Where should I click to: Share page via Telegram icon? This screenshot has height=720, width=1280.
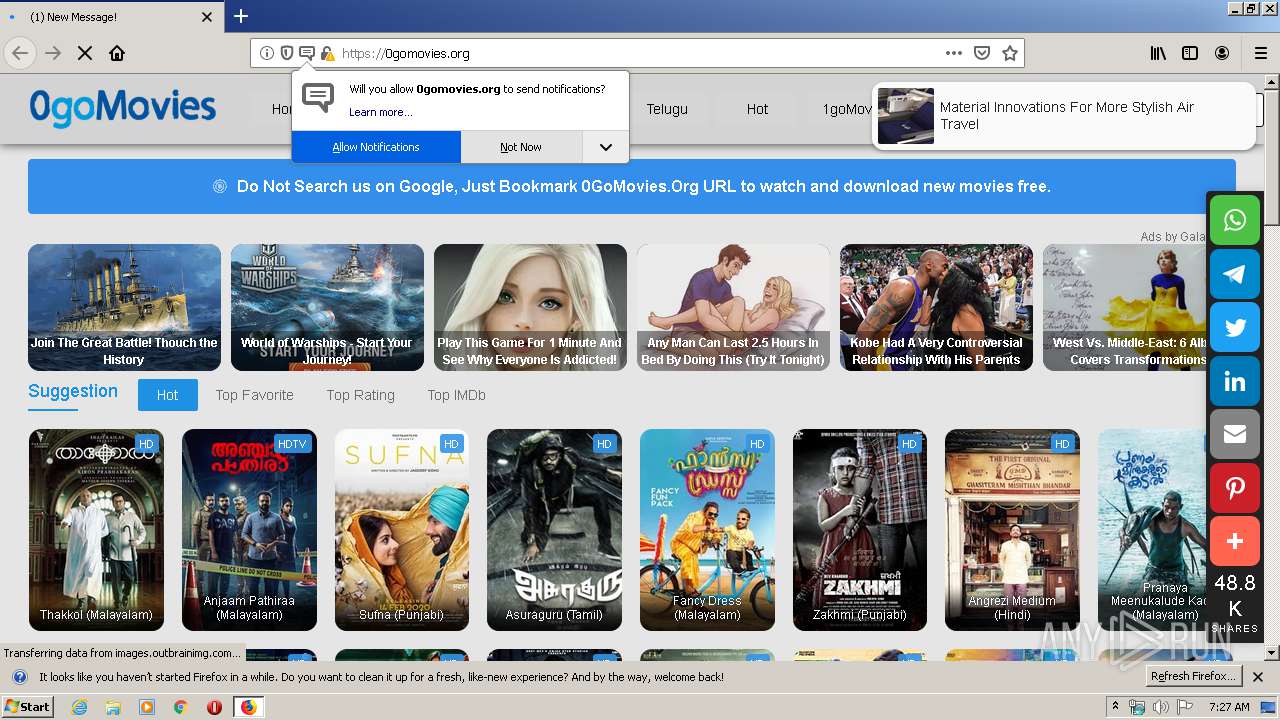[1235, 274]
